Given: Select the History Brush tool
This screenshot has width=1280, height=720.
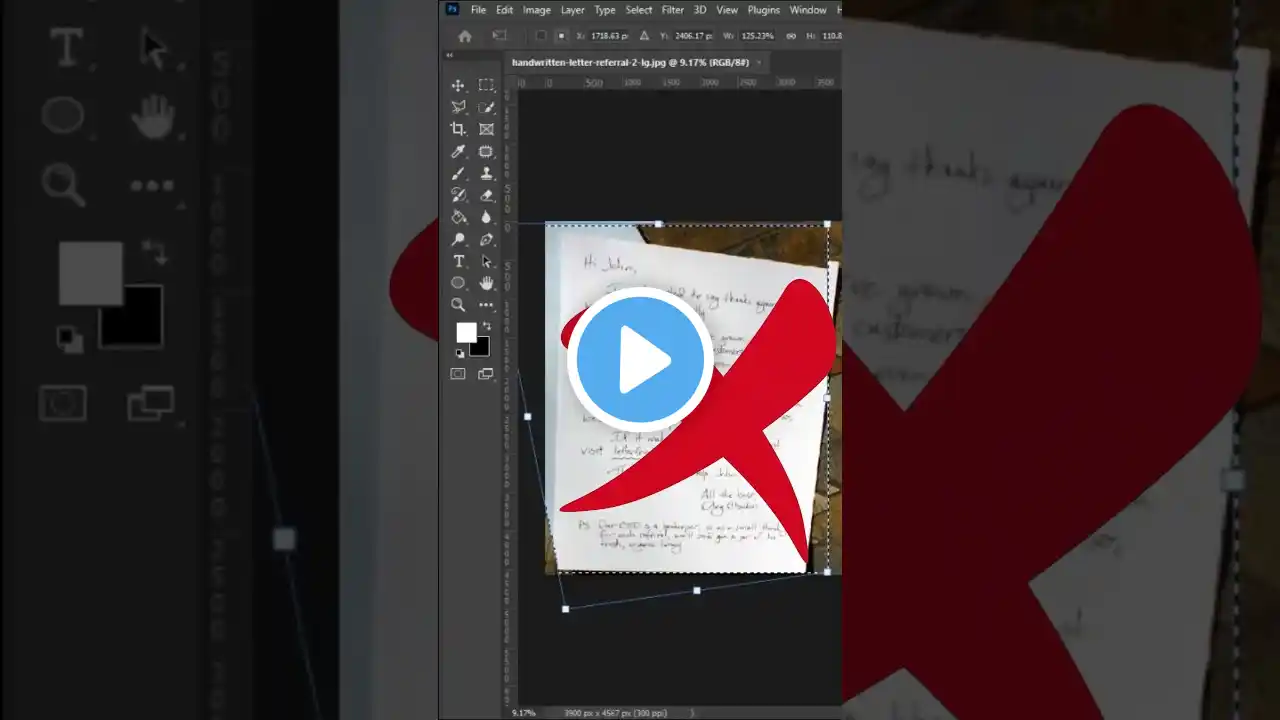Looking at the screenshot, I should point(458,195).
